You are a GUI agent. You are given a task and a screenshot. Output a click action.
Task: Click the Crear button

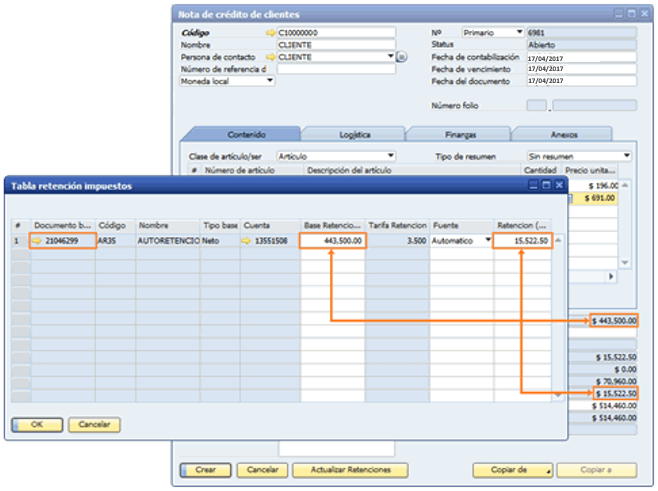click(205, 469)
